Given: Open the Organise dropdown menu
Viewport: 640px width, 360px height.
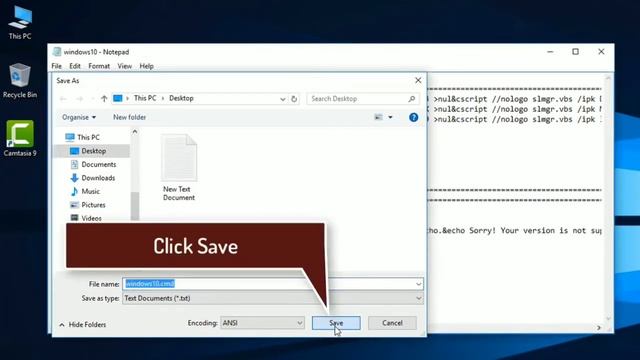Looking at the screenshot, I should point(79,118).
